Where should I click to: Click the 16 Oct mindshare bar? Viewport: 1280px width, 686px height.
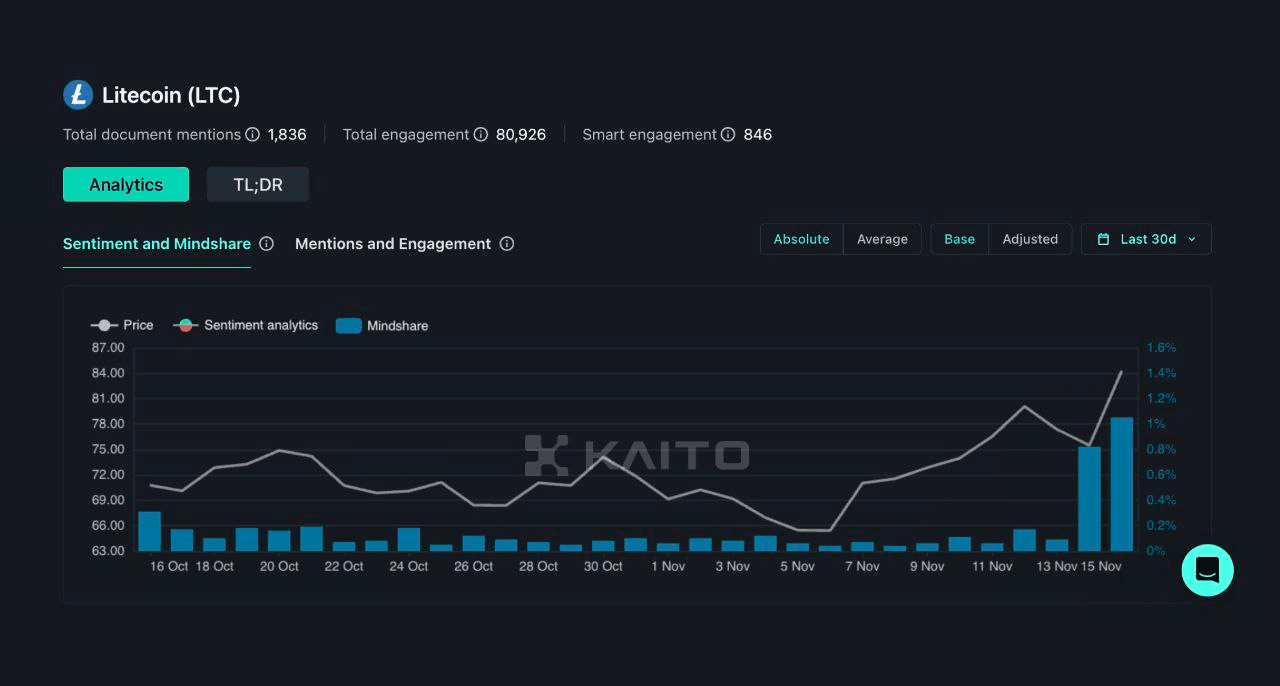pos(149,531)
